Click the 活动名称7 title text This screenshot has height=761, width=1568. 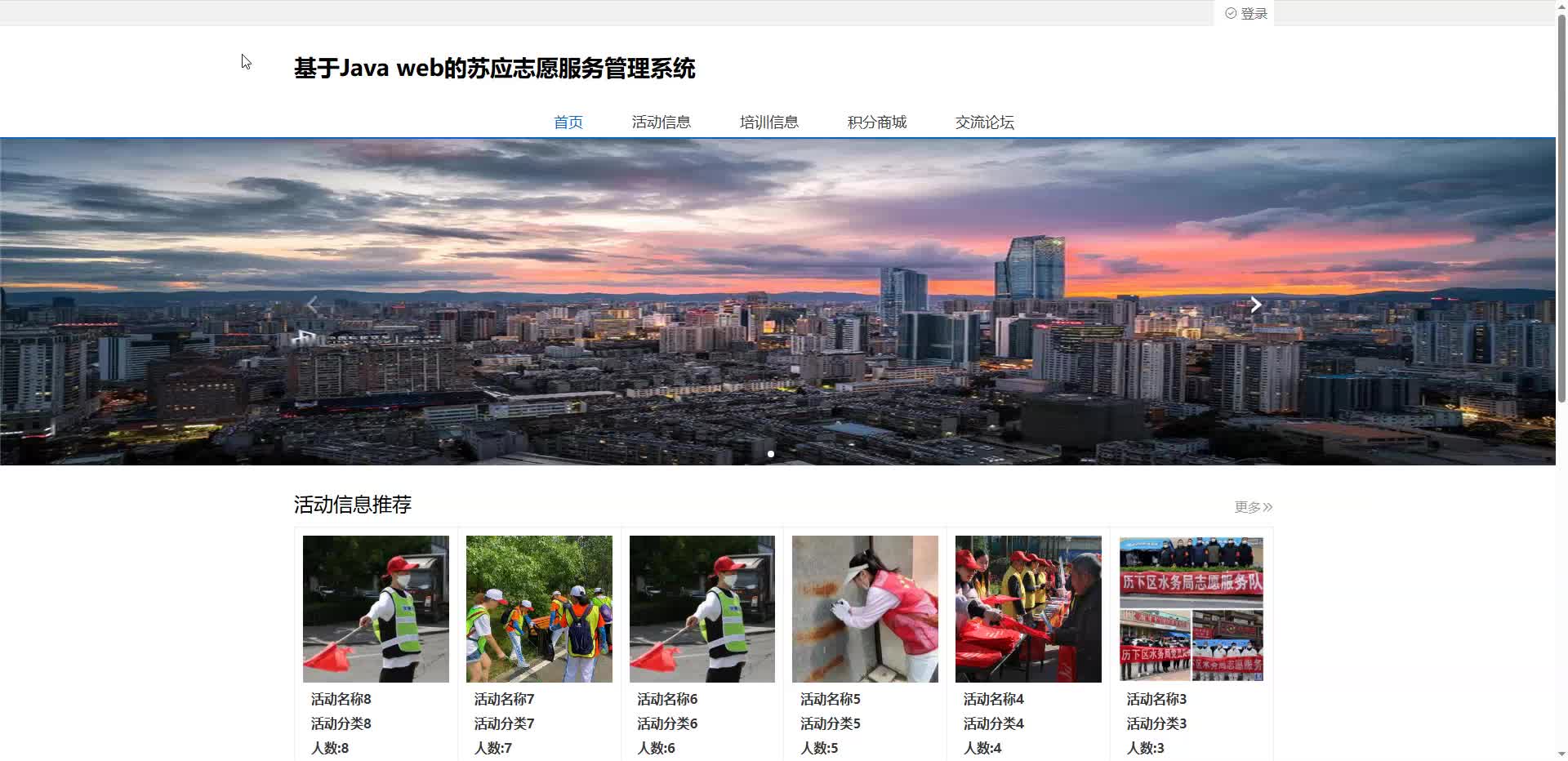click(505, 699)
